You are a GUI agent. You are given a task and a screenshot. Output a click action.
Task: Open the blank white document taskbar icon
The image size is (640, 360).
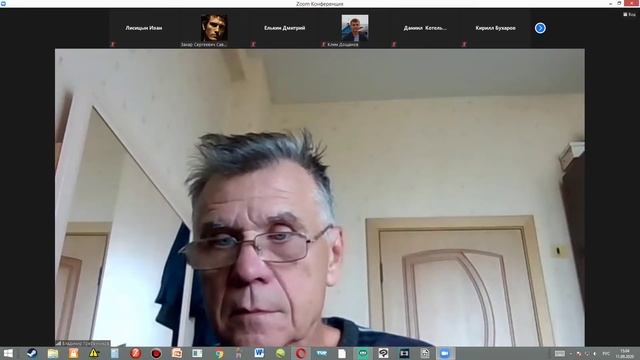[x=342, y=353]
